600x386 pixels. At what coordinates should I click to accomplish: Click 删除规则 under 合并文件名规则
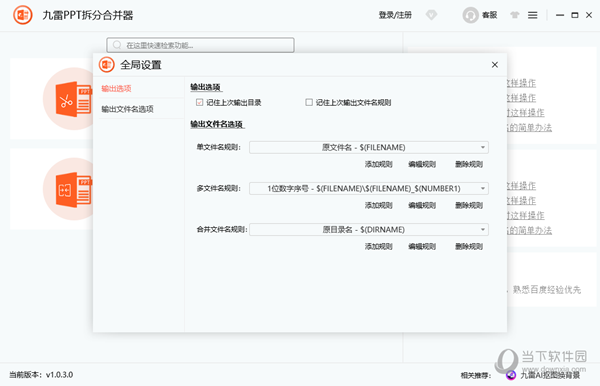coord(469,247)
